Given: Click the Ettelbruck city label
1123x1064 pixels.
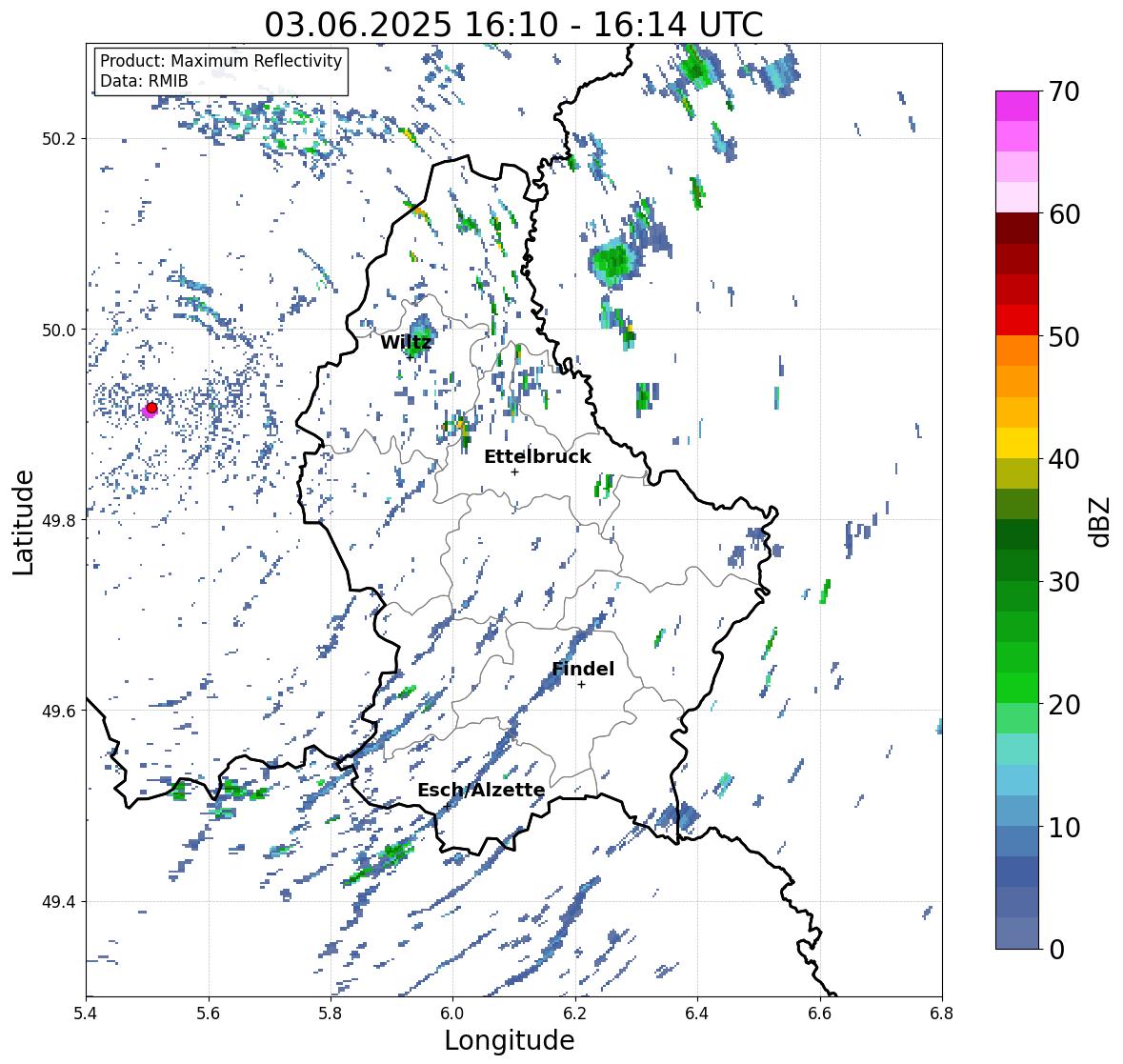Looking at the screenshot, I should (x=537, y=457).
